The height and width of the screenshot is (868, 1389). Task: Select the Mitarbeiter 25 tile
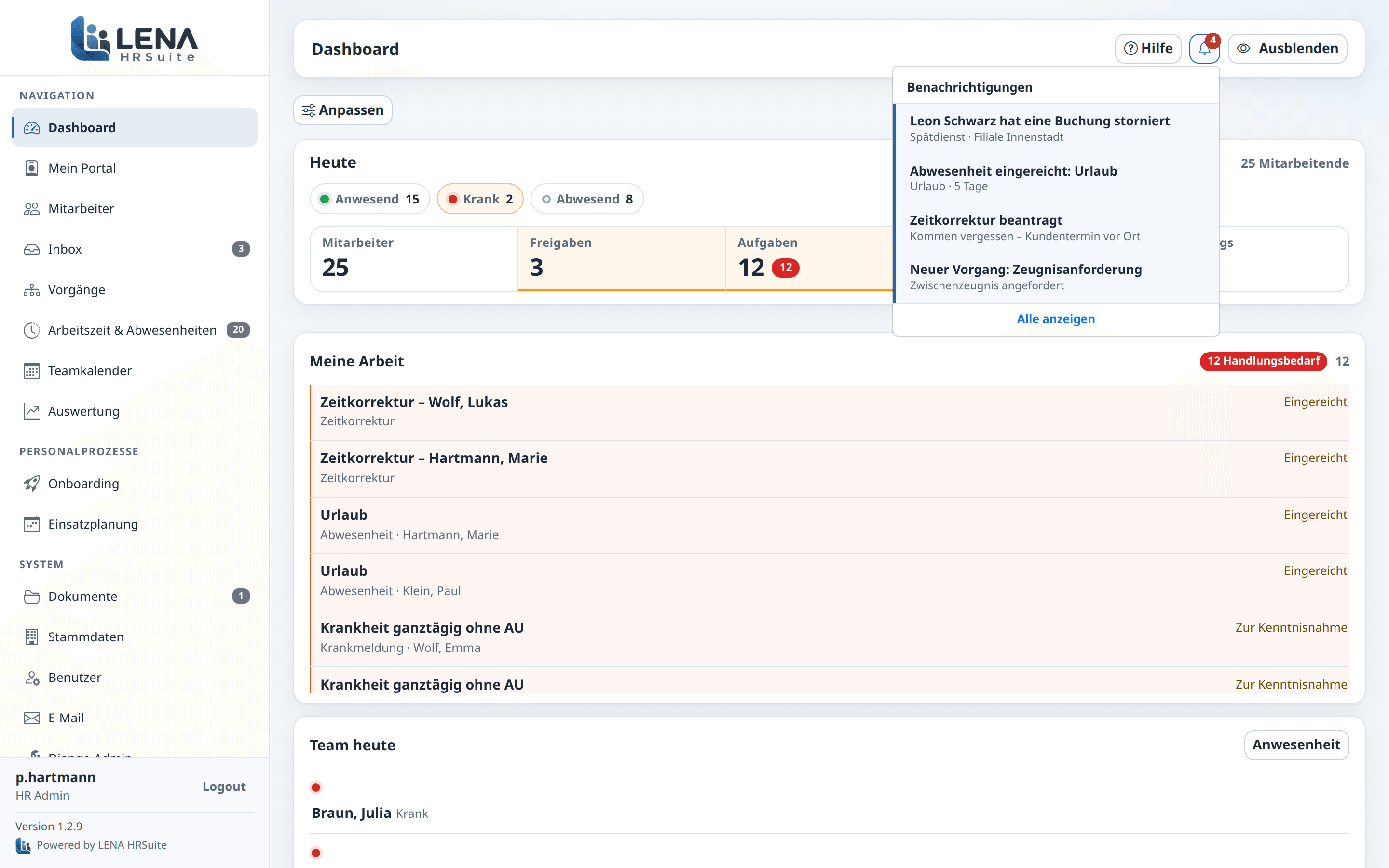(414, 258)
